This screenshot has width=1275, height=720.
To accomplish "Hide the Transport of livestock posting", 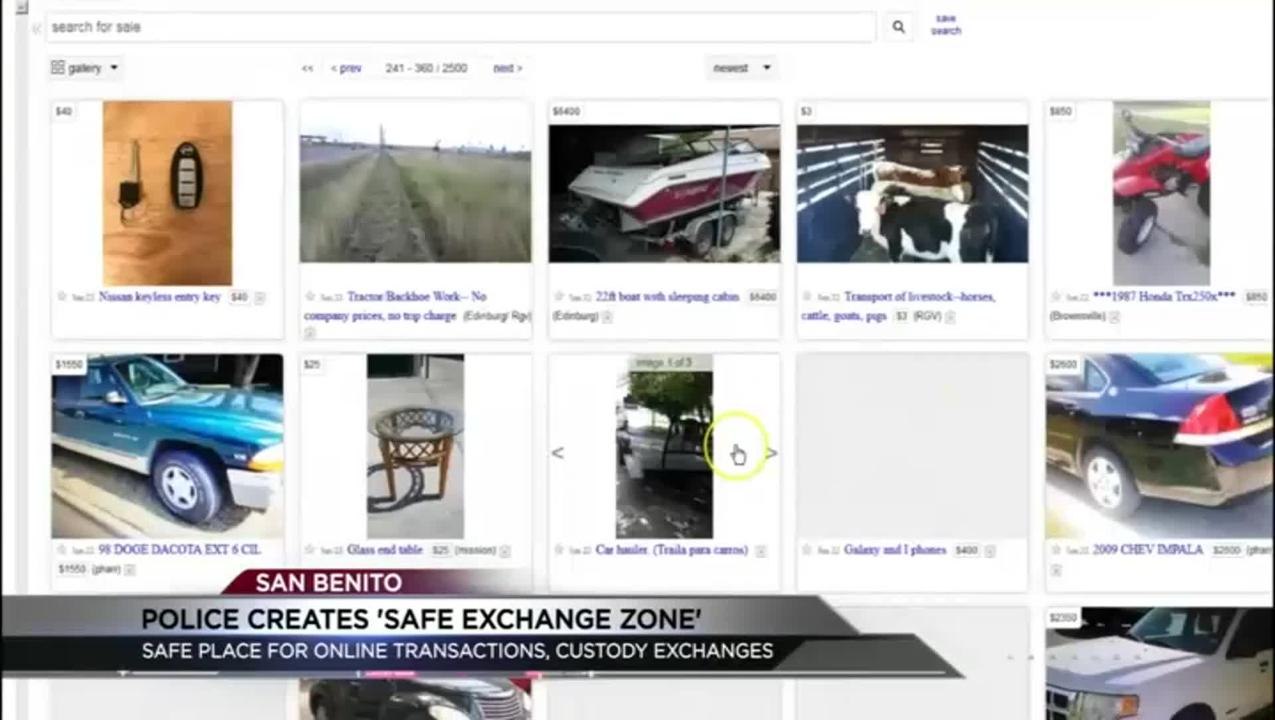I will click(x=950, y=317).
